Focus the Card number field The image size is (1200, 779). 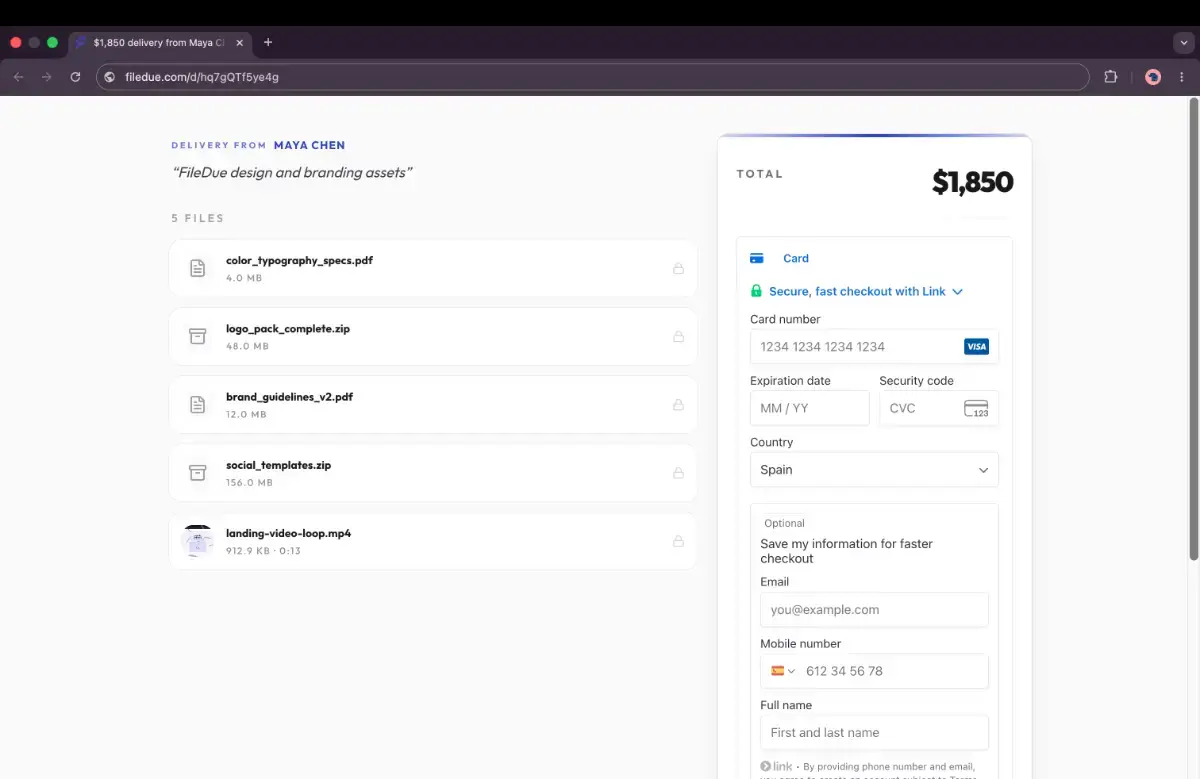coord(874,347)
